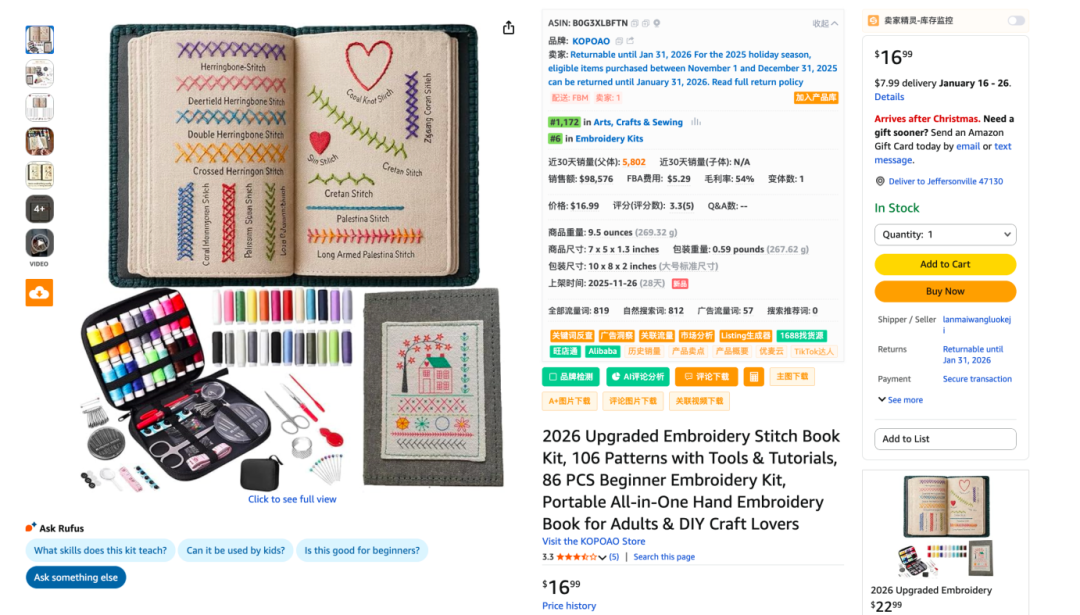The image size is (1080, 615).
Task: Select the 关键词反查 tab tag
Action: coord(572,336)
